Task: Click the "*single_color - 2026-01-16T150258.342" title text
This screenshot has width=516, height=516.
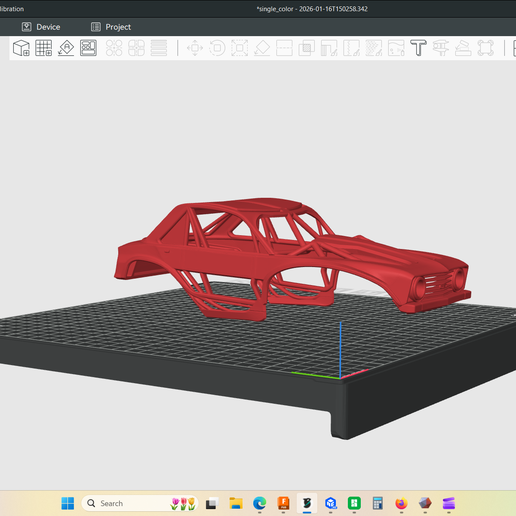Action: [x=312, y=9]
